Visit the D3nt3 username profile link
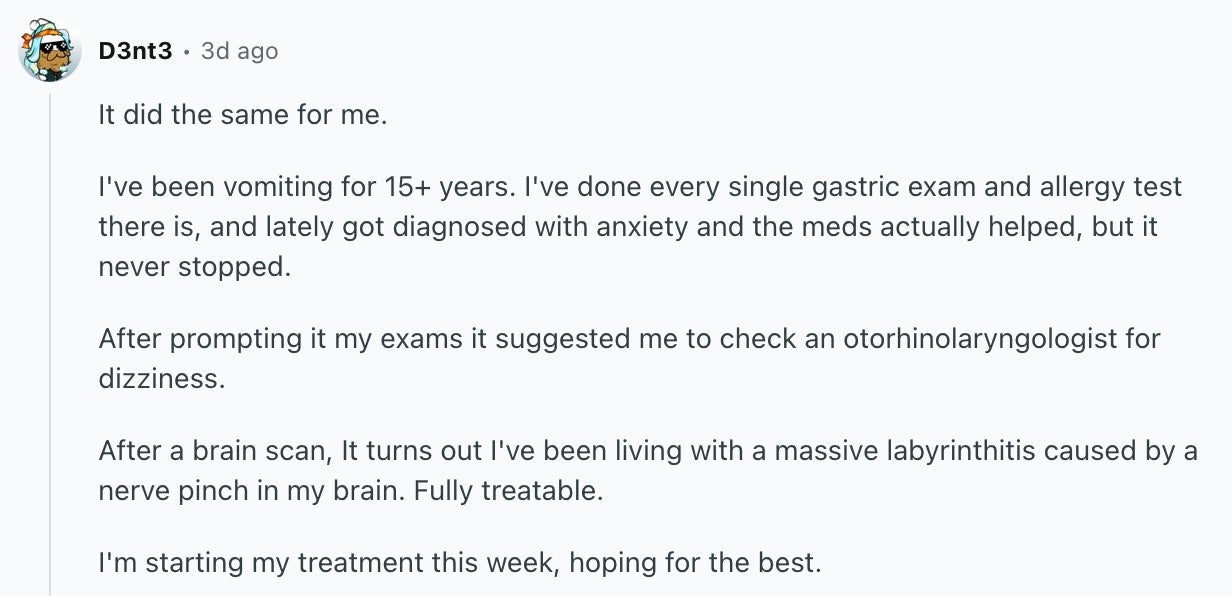 click(135, 51)
